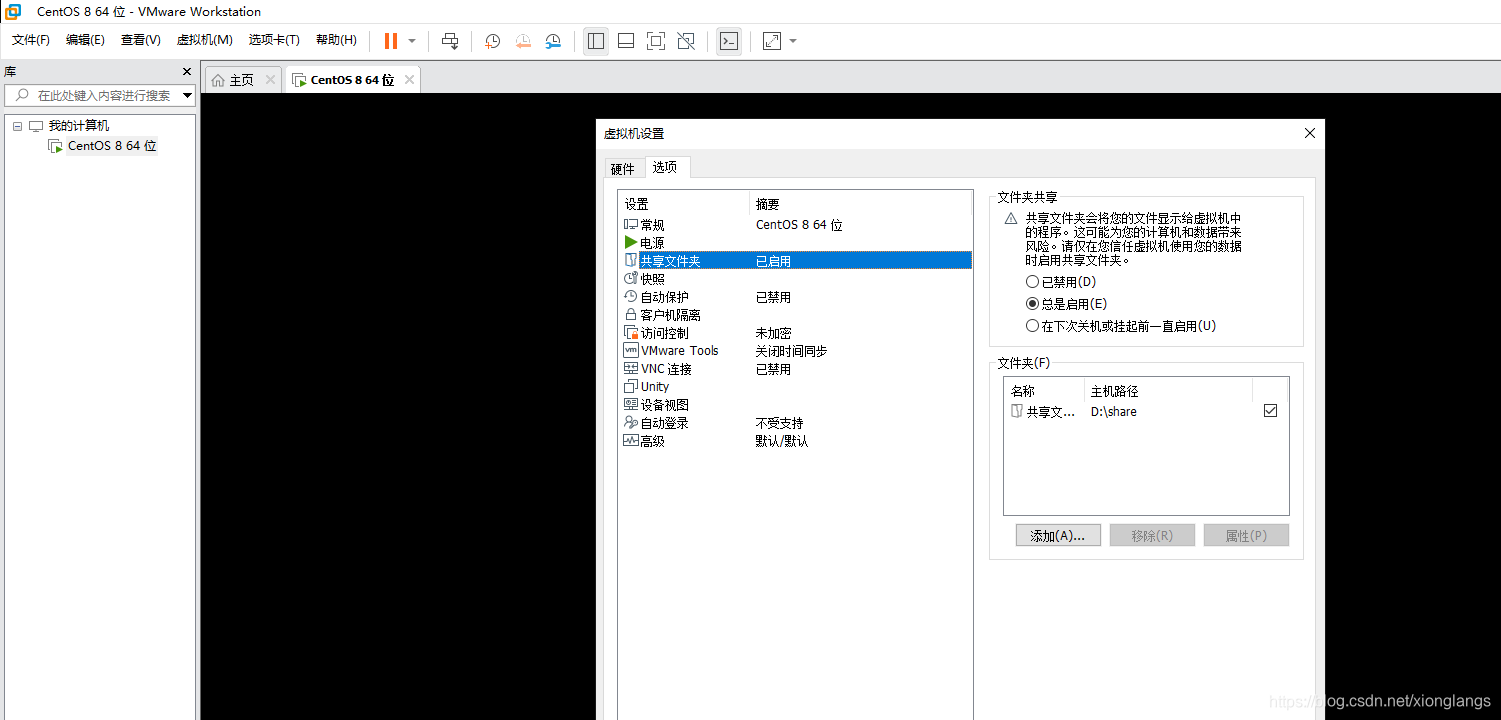Click the stretch guest display icon
1501x720 pixels.
click(771, 41)
